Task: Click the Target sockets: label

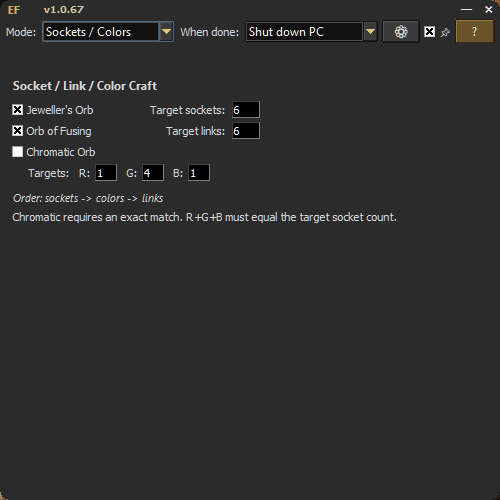Action: (188, 110)
